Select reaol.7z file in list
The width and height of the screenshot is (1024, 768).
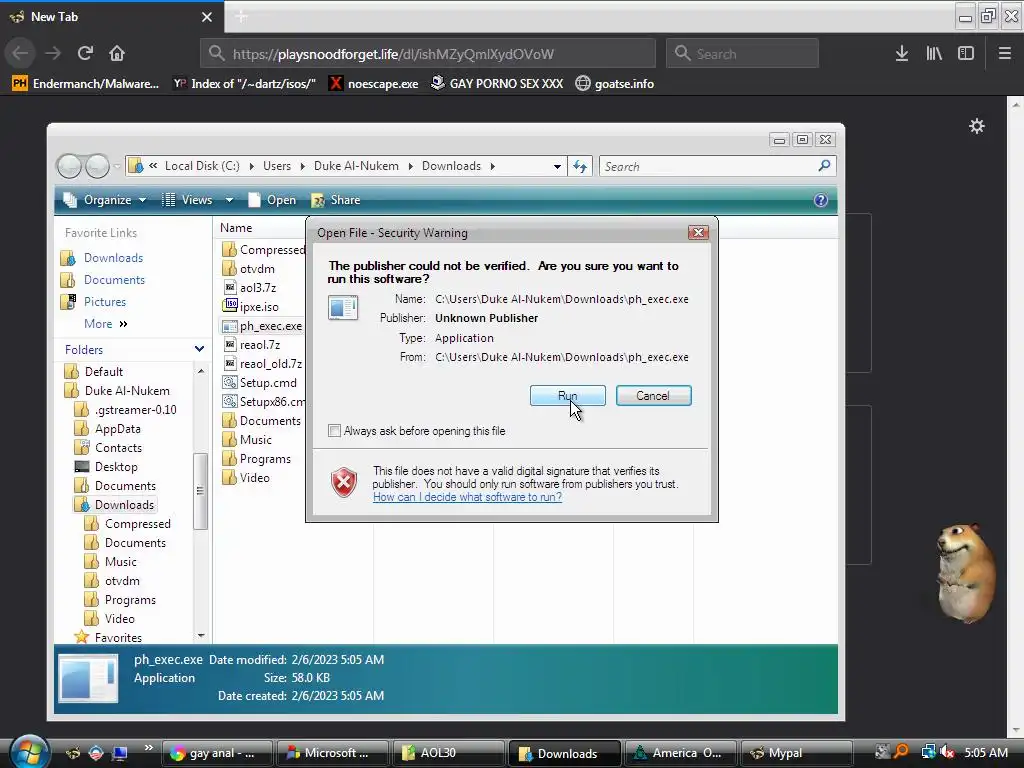[259, 344]
